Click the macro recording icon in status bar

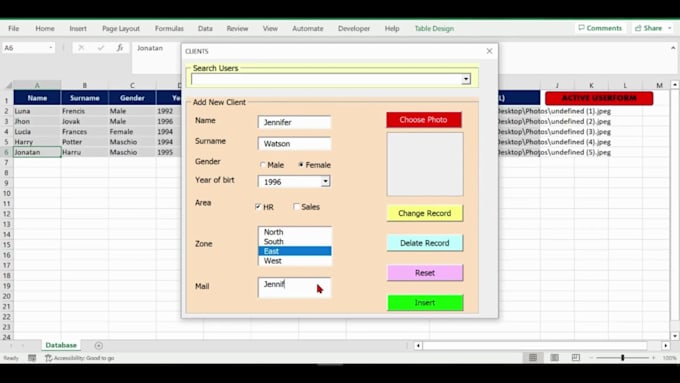coord(32,358)
